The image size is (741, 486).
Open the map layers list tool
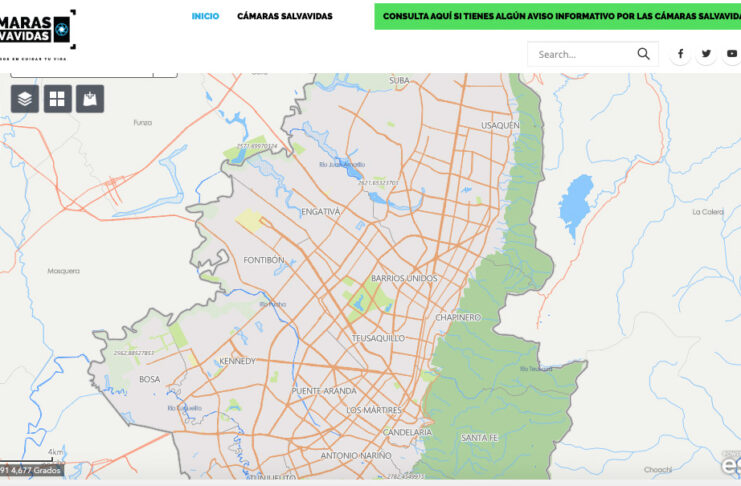(x=25, y=99)
